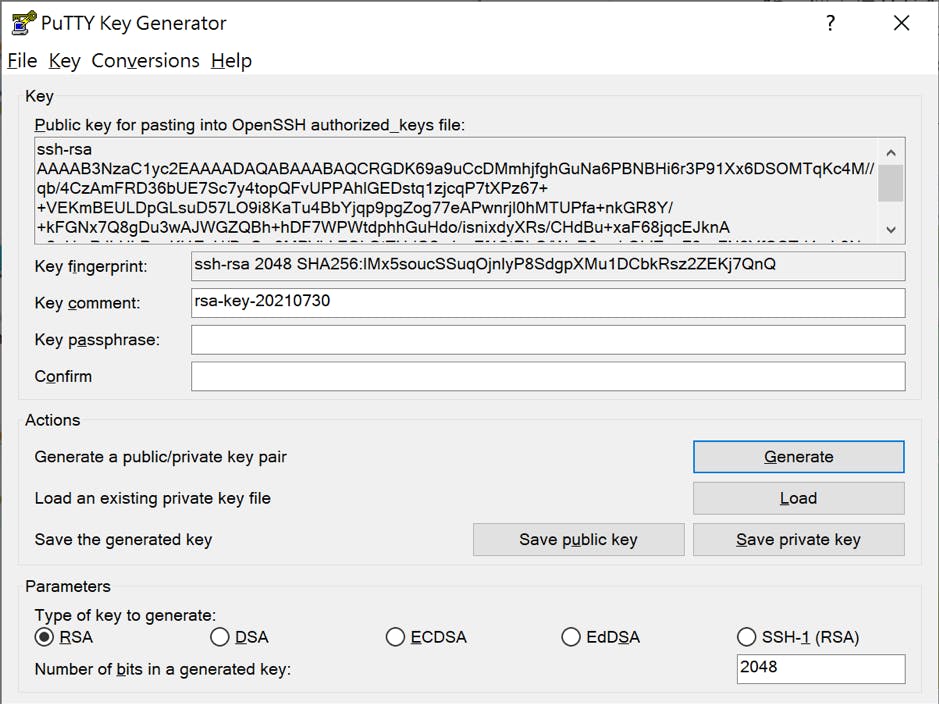Choose the ECDSA key type option
The width and height of the screenshot is (939, 704).
[x=395, y=637]
